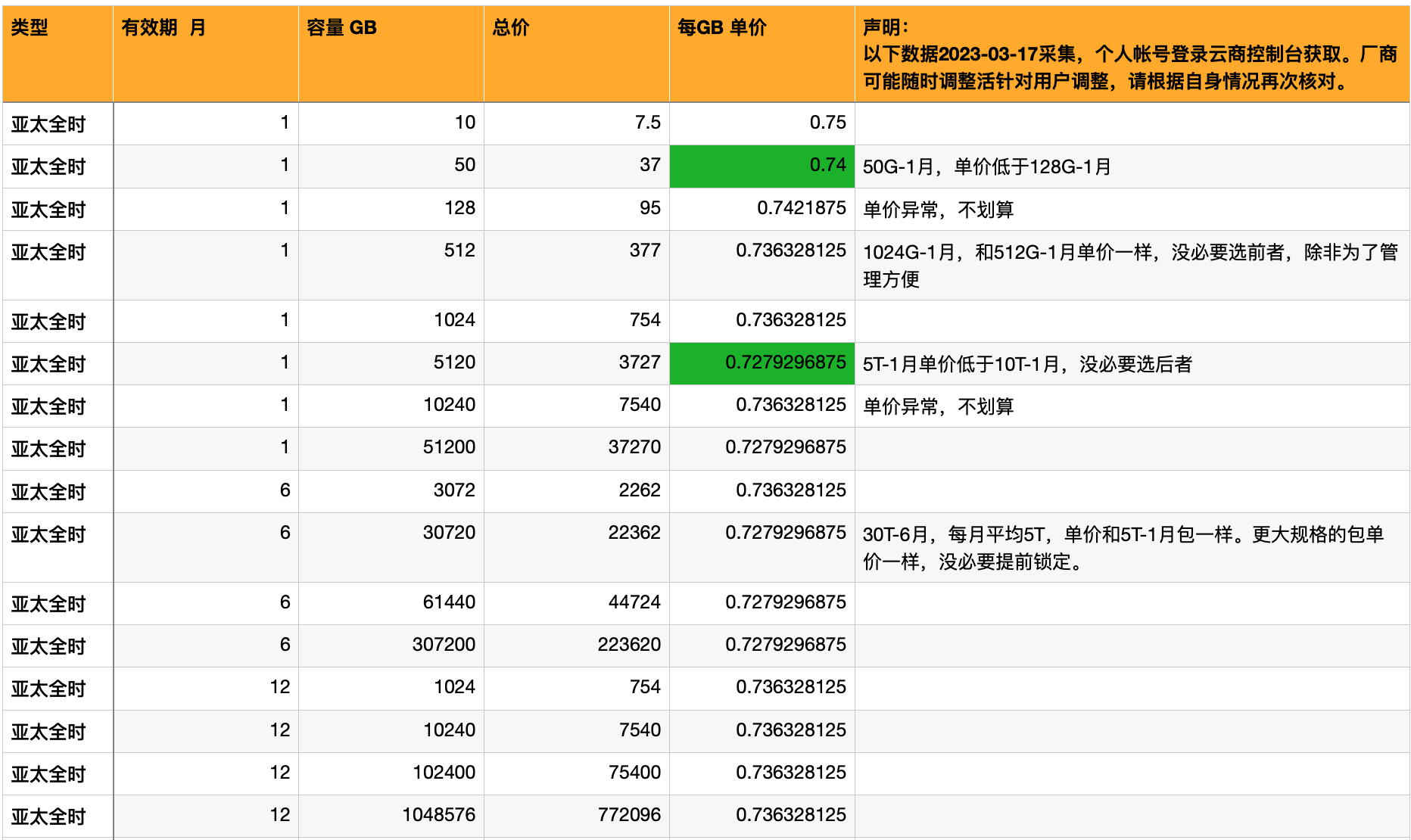1411x840 pixels.
Task: Select total price 2262 cell
Action: [x=577, y=491]
